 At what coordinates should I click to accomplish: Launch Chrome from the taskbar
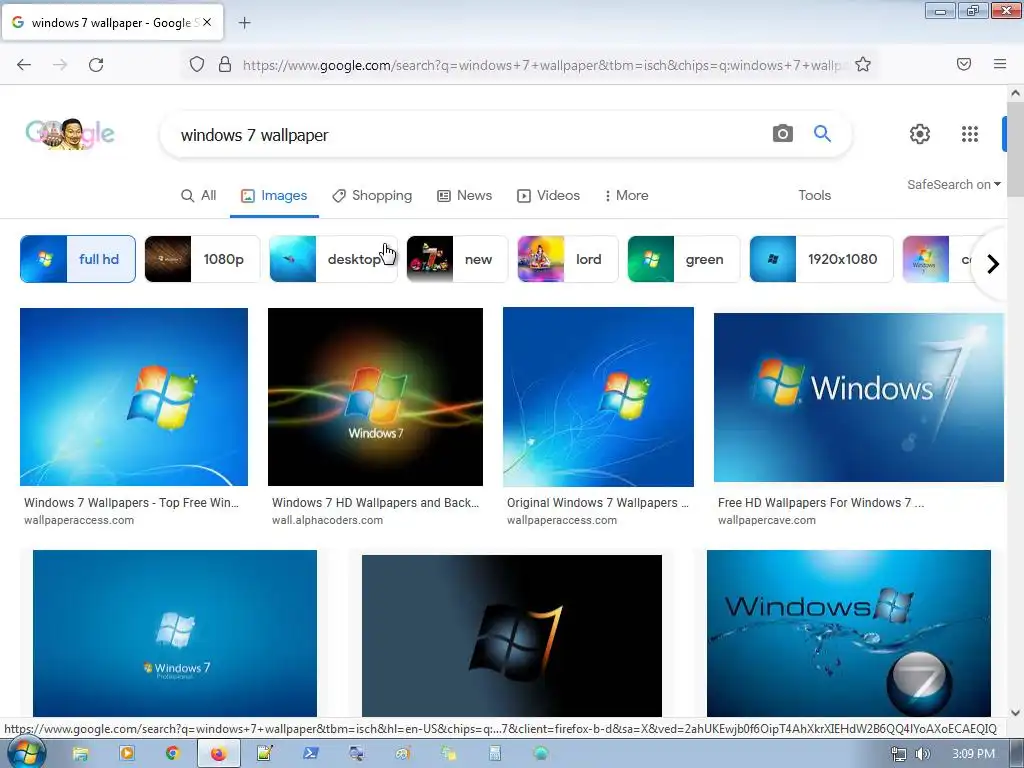pos(172,754)
